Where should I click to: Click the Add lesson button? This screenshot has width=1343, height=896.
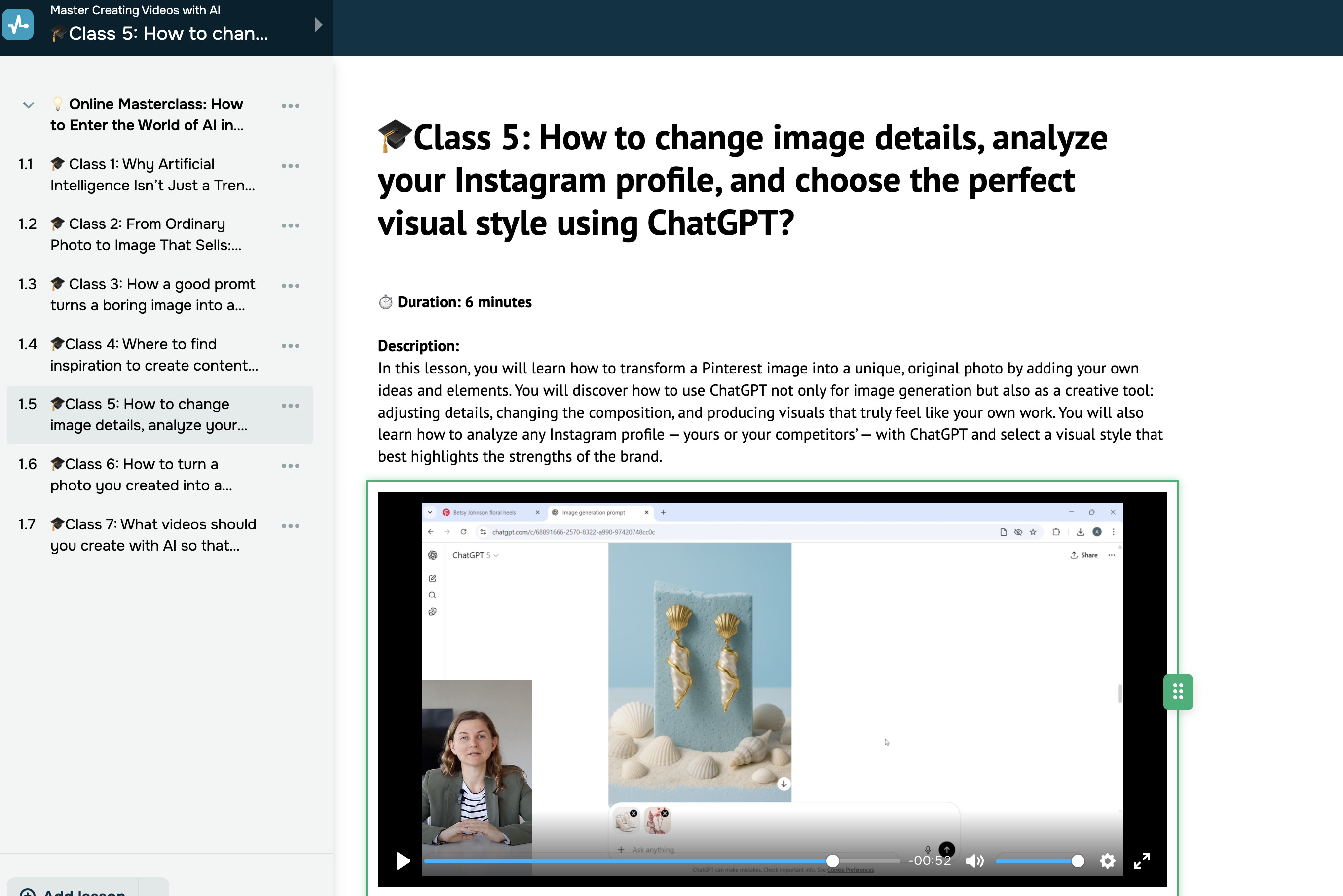pyautogui.click(x=73, y=889)
